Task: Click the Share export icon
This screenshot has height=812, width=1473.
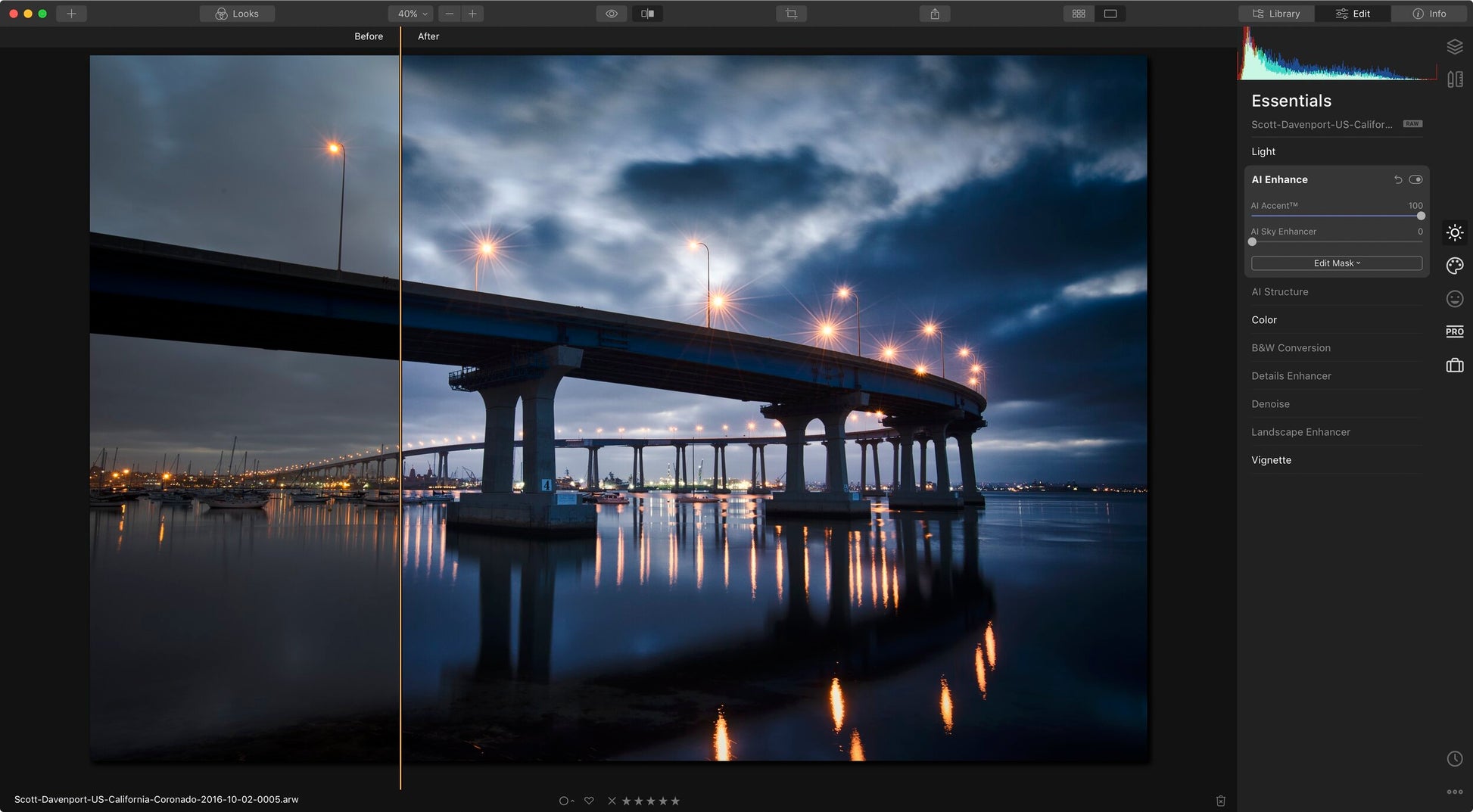Action: (x=935, y=14)
